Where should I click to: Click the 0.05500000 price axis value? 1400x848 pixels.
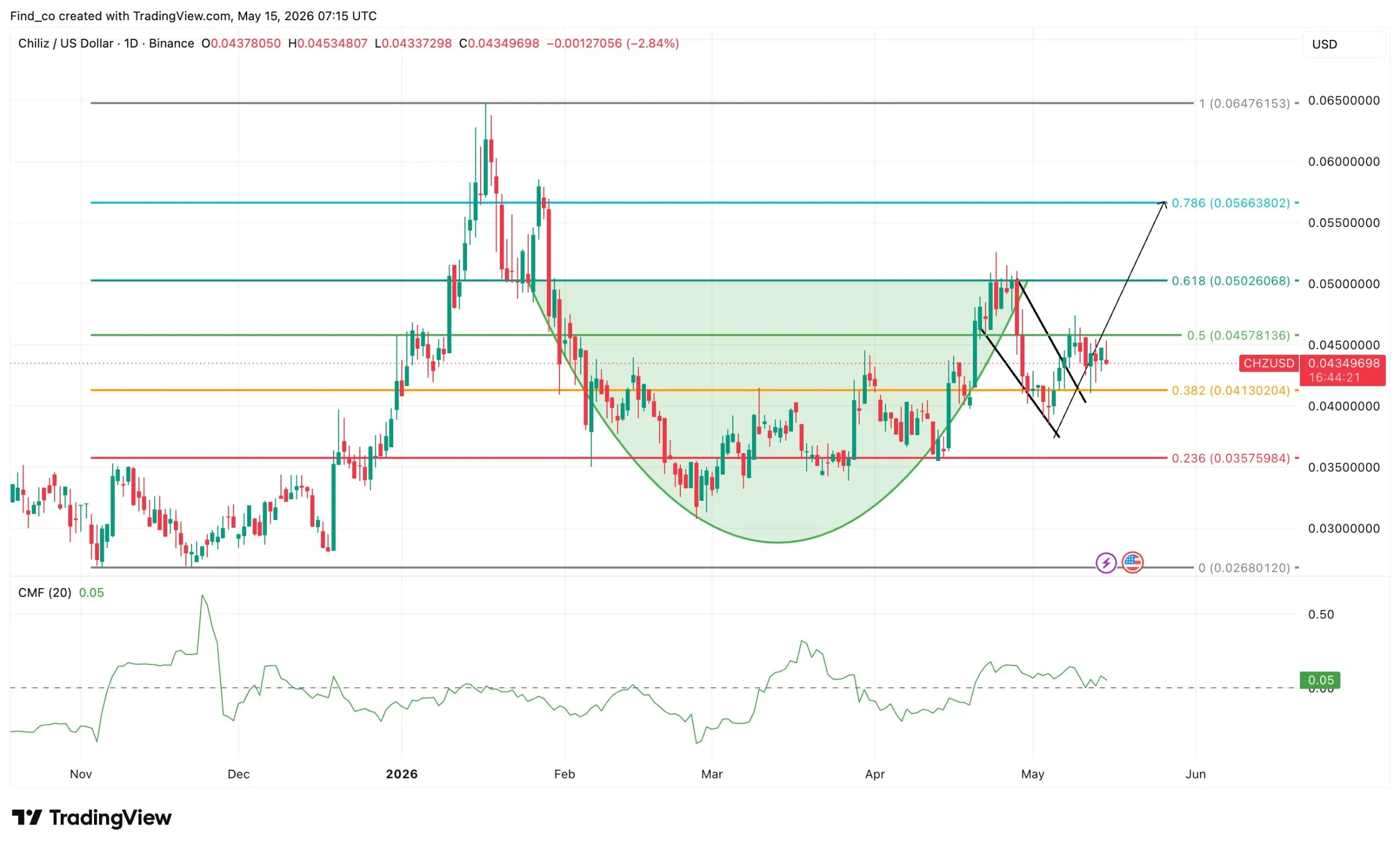click(x=1344, y=223)
